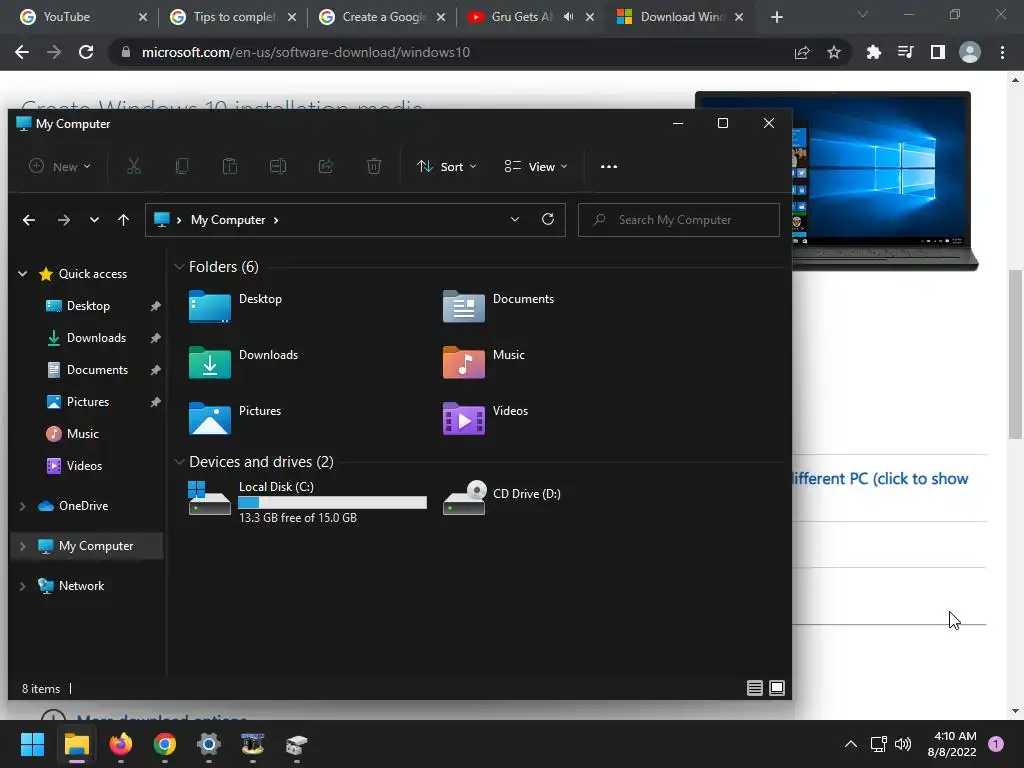The image size is (1024, 768).
Task: Click the Rename icon in toolbar
Action: click(278, 167)
